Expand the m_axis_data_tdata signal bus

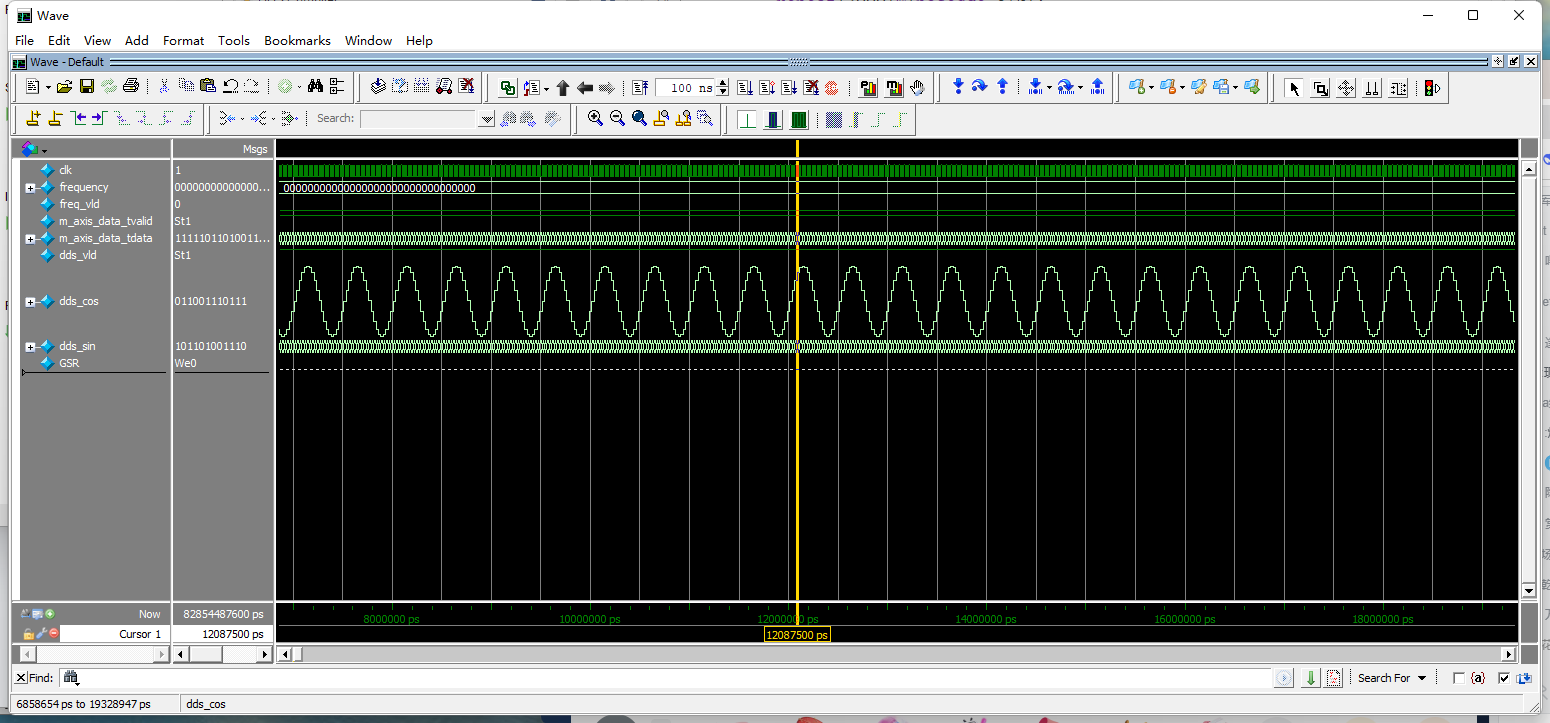coord(31,239)
